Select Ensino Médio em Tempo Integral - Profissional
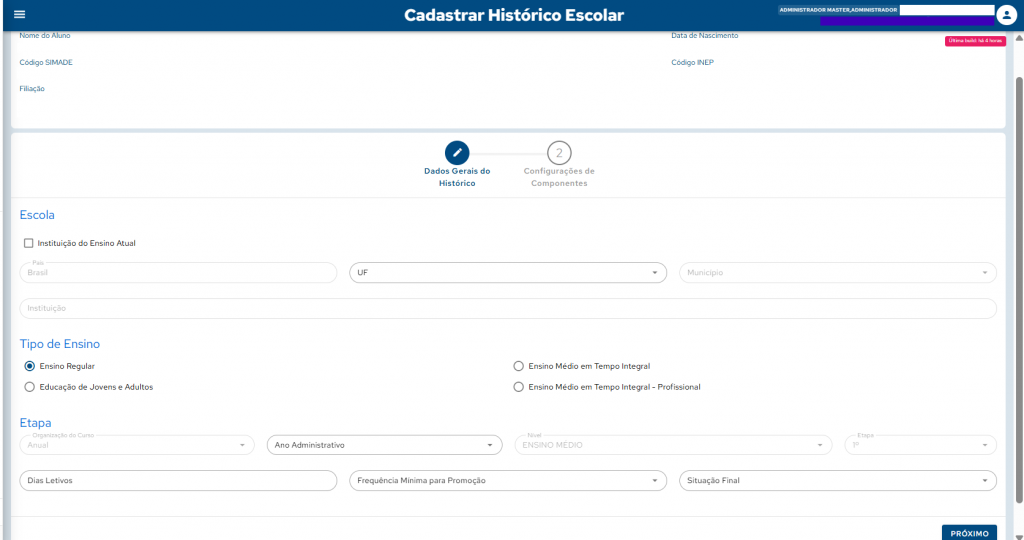This screenshot has height=540, width=1024. 518,386
